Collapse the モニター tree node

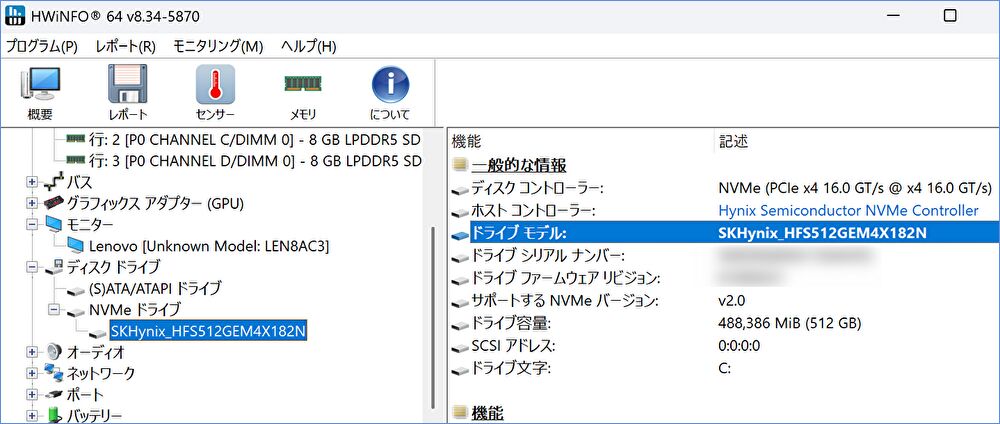32,224
